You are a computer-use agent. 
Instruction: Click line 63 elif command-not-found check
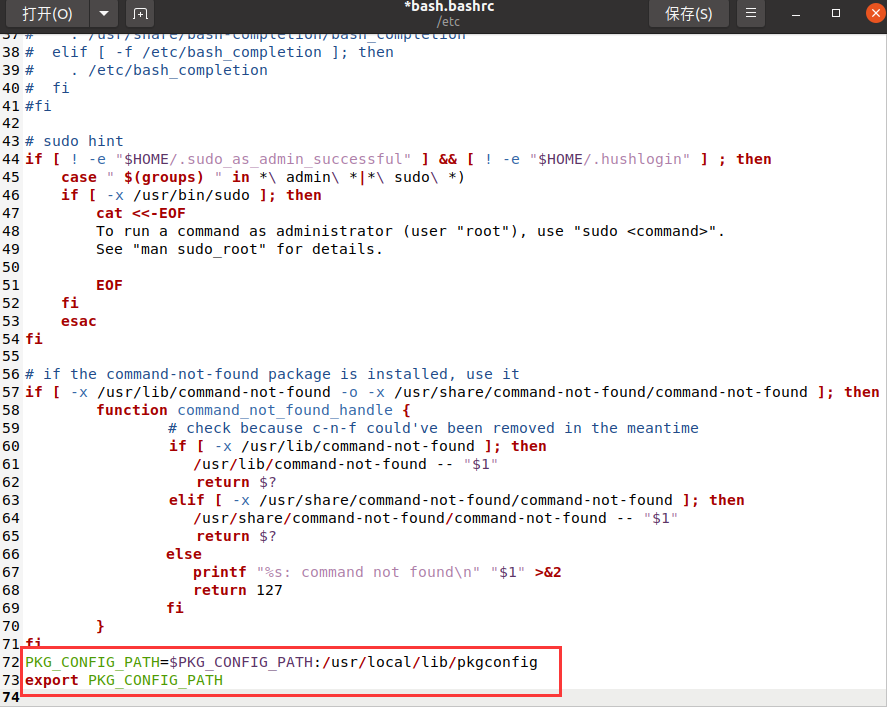[x=457, y=501]
